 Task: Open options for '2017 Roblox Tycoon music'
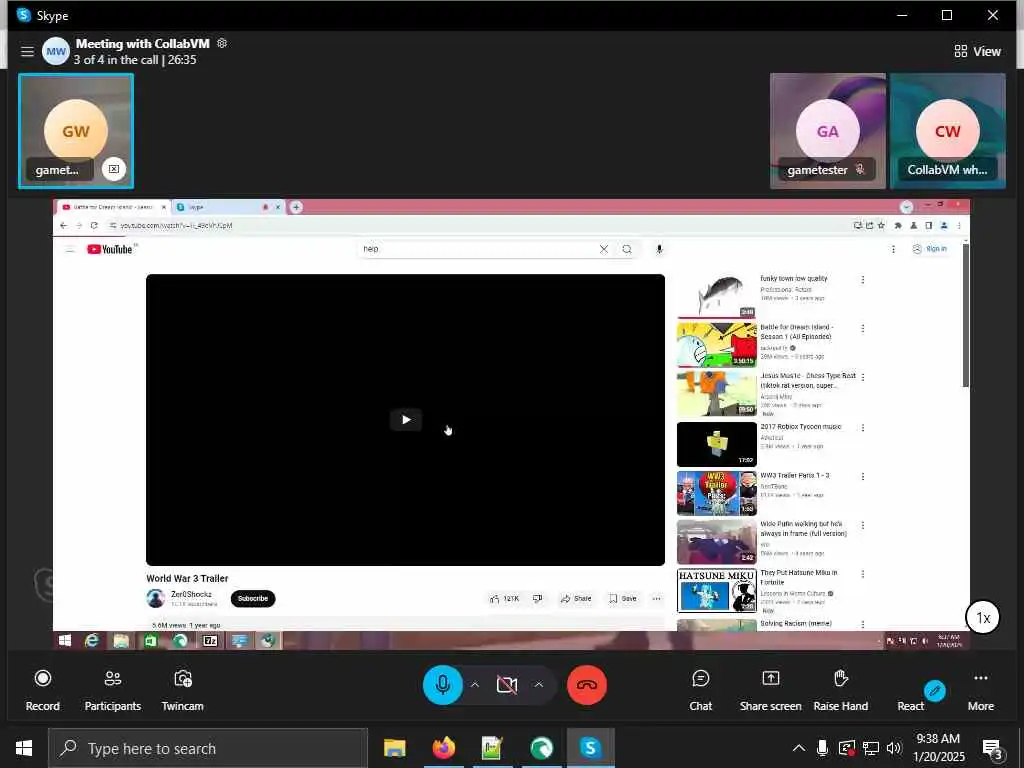click(863, 428)
